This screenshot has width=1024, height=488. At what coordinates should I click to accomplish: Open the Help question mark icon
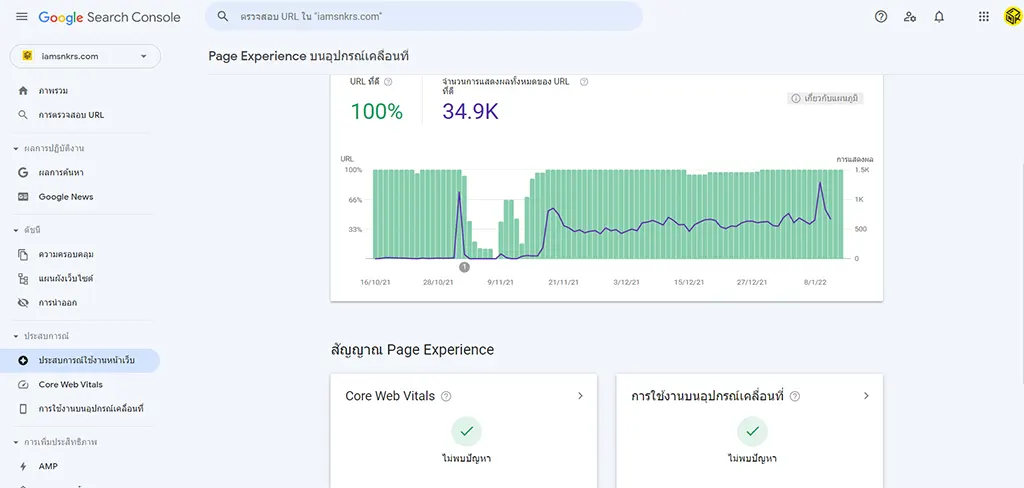pyautogui.click(x=881, y=17)
